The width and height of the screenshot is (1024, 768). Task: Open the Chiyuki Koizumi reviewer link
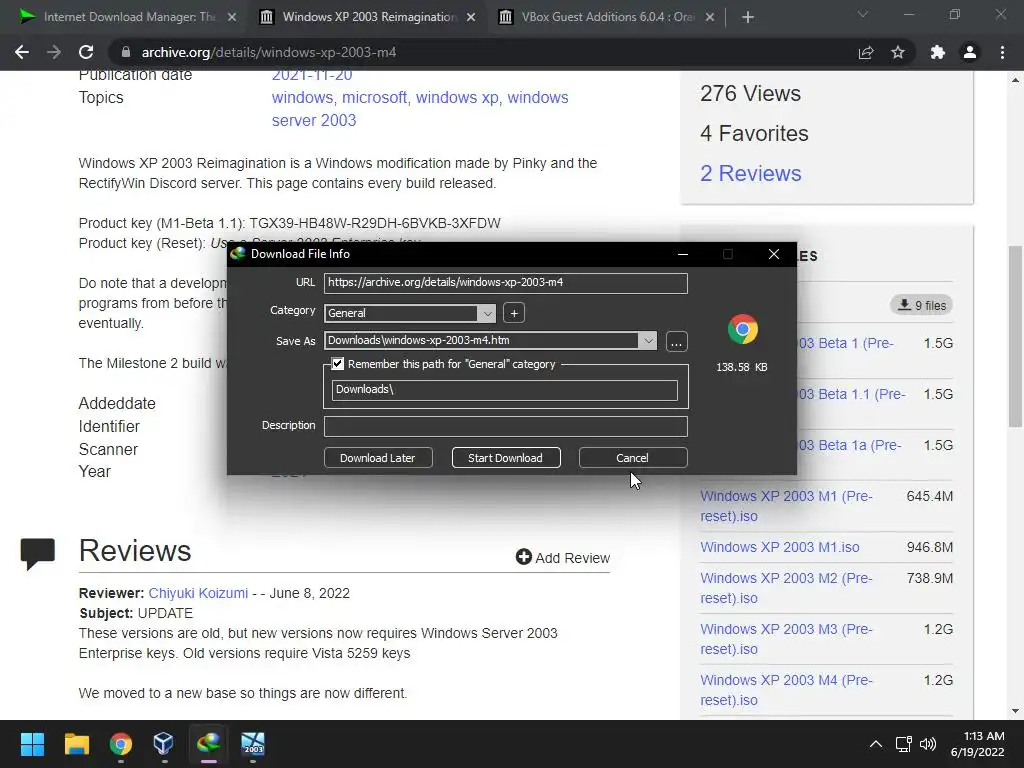pyautogui.click(x=198, y=593)
